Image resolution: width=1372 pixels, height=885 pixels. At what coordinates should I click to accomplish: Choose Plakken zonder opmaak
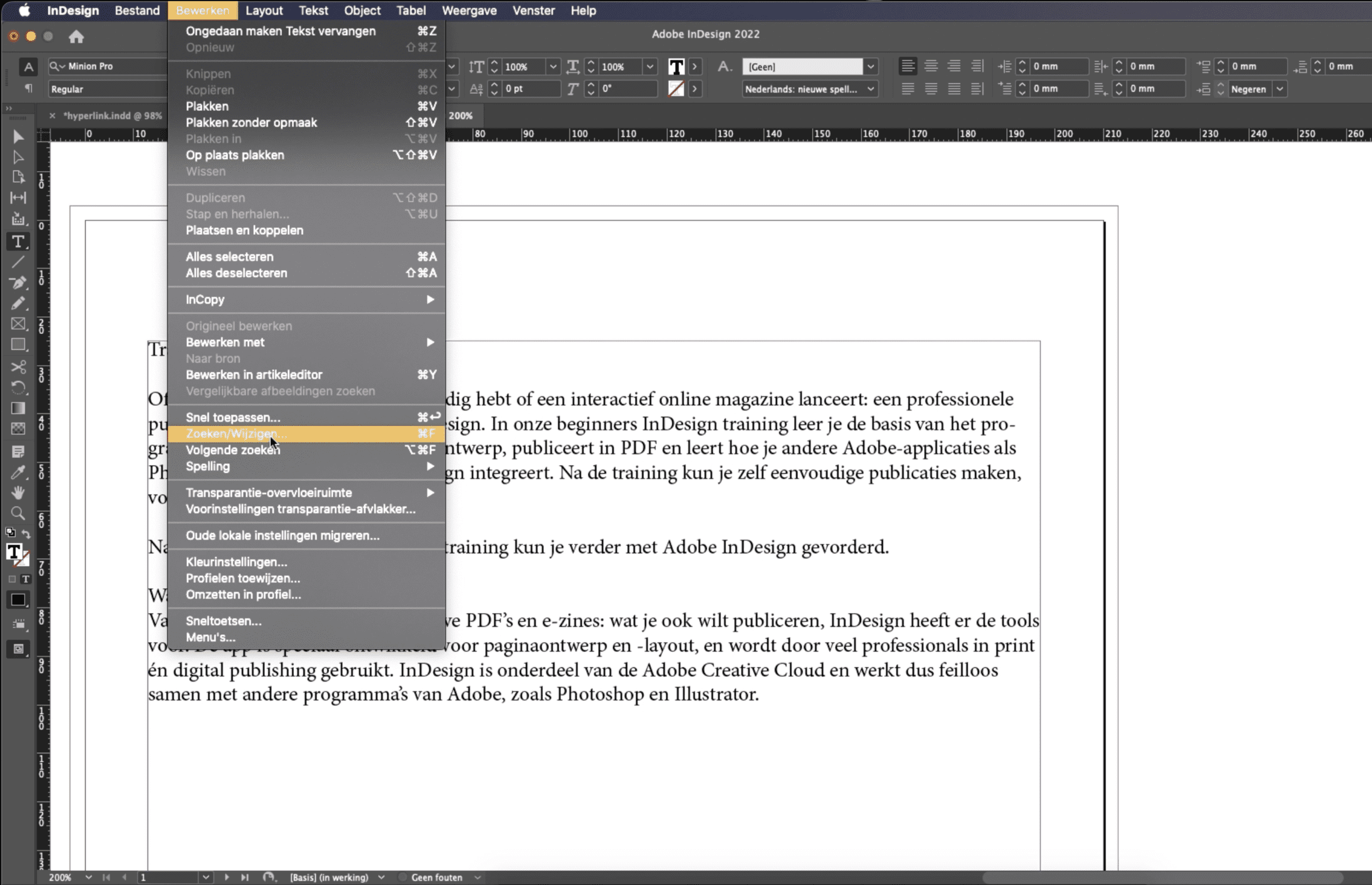tap(306, 123)
